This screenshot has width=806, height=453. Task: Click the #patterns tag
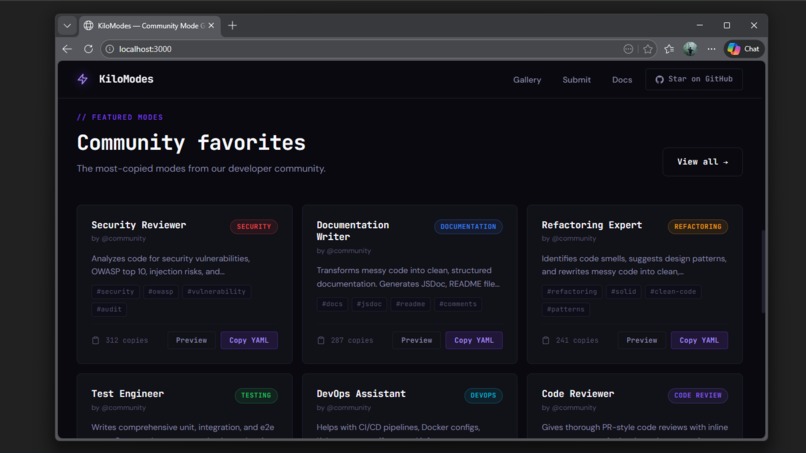click(x=565, y=310)
